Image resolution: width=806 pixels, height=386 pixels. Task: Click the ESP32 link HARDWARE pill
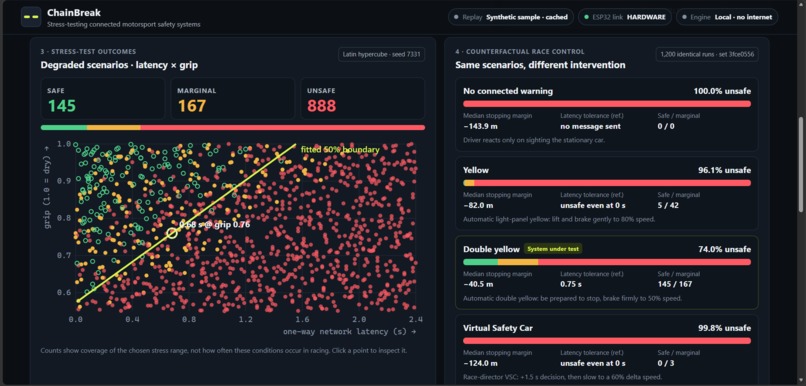pos(625,17)
